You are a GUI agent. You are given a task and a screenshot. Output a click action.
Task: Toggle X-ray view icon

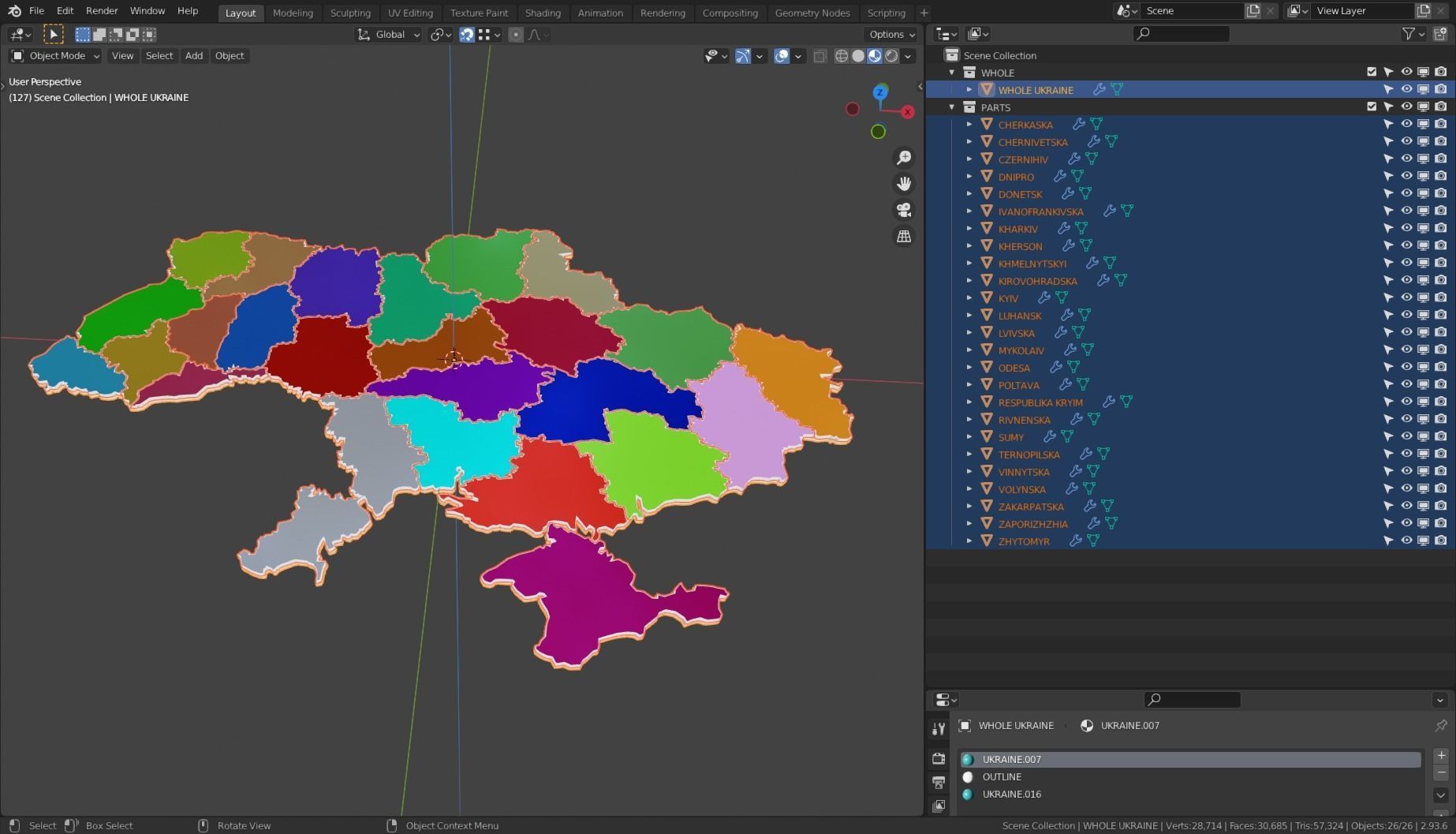point(819,56)
